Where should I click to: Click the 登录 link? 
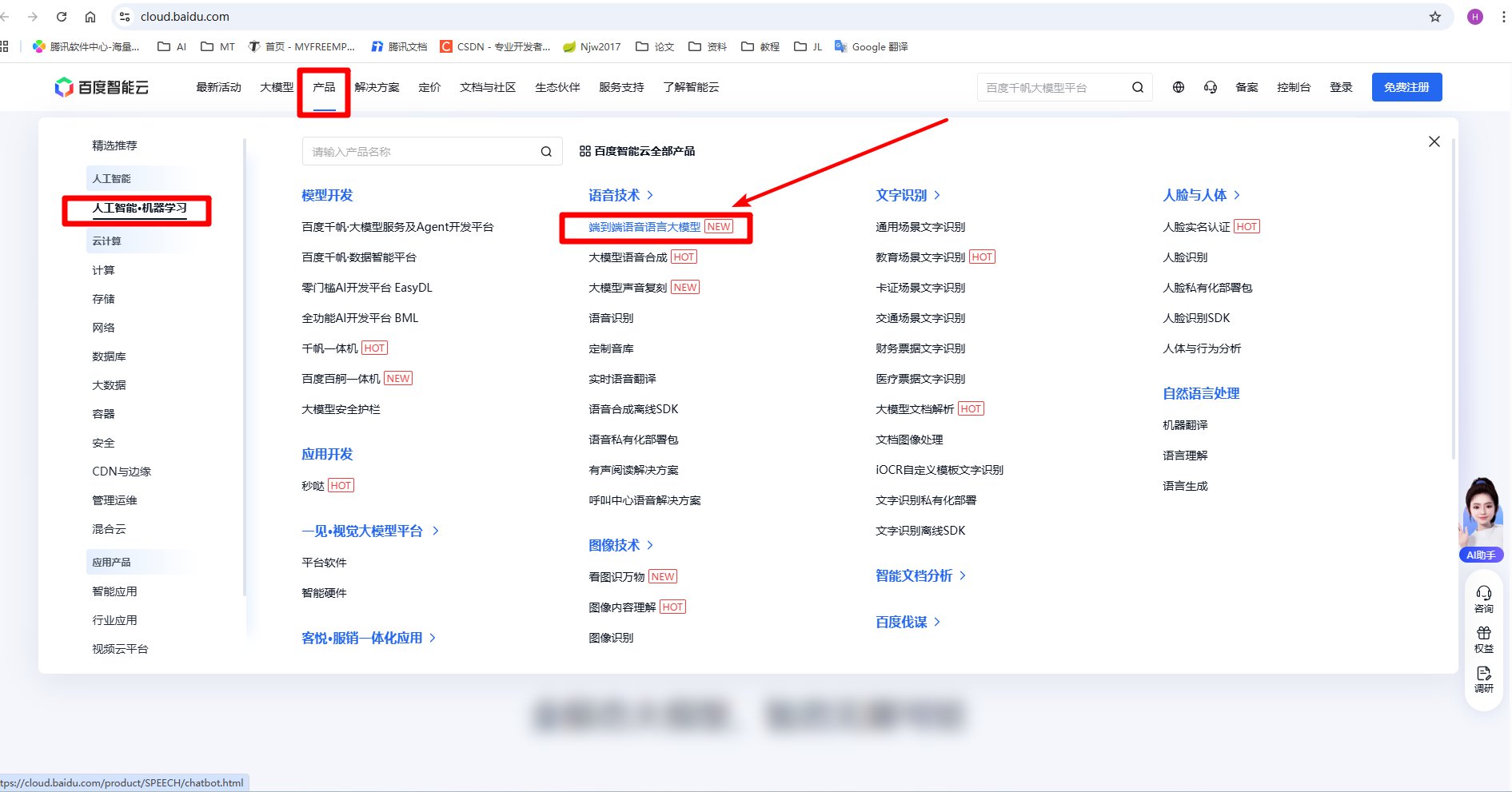click(x=1341, y=87)
